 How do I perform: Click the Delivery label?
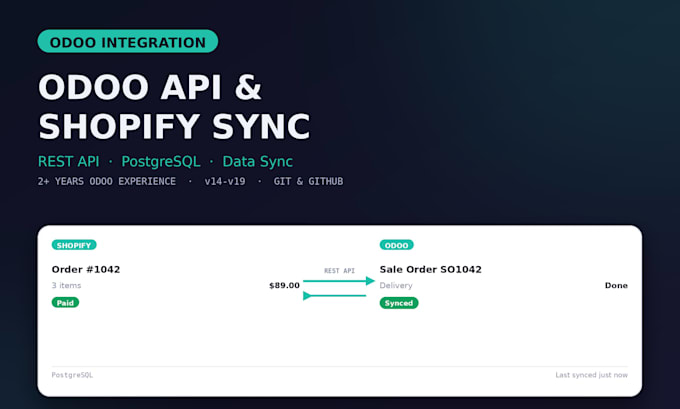click(x=396, y=285)
